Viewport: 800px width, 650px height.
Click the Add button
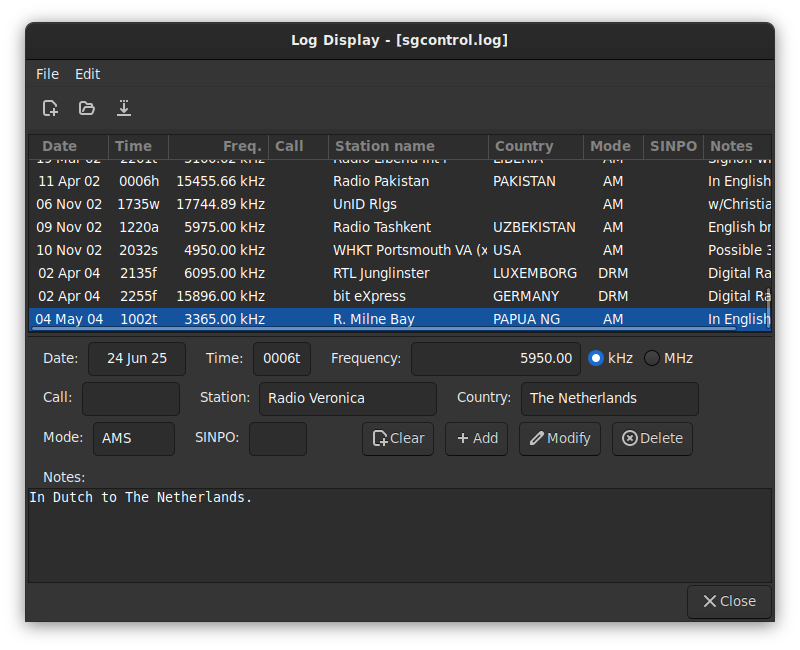477,438
